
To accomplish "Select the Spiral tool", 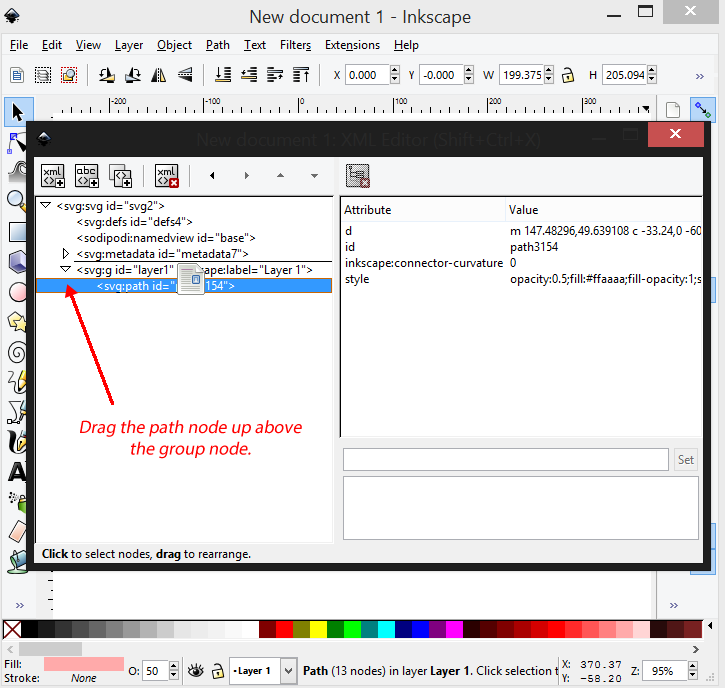I will 17,353.
